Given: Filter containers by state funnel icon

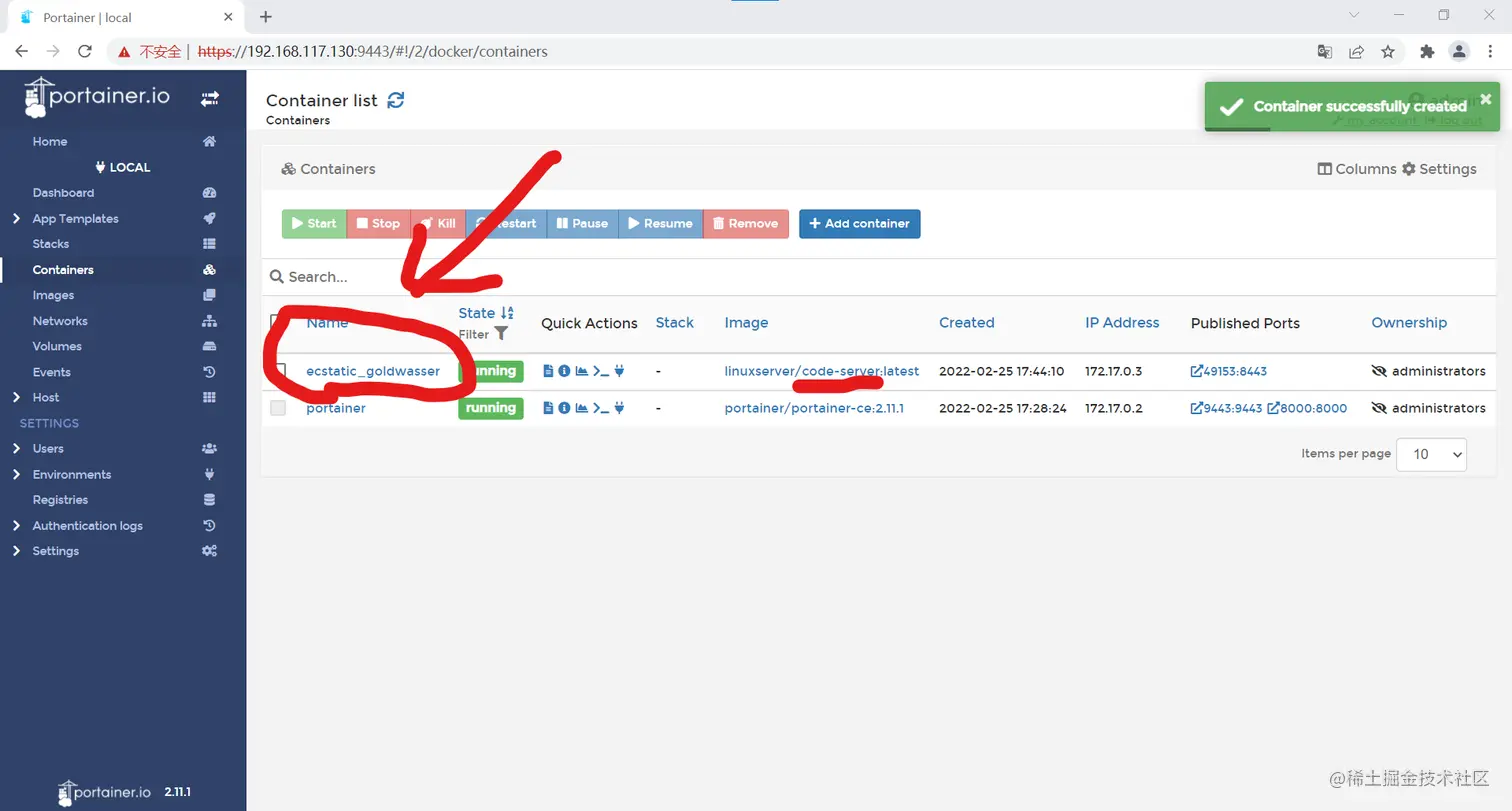Looking at the screenshot, I should [501, 334].
